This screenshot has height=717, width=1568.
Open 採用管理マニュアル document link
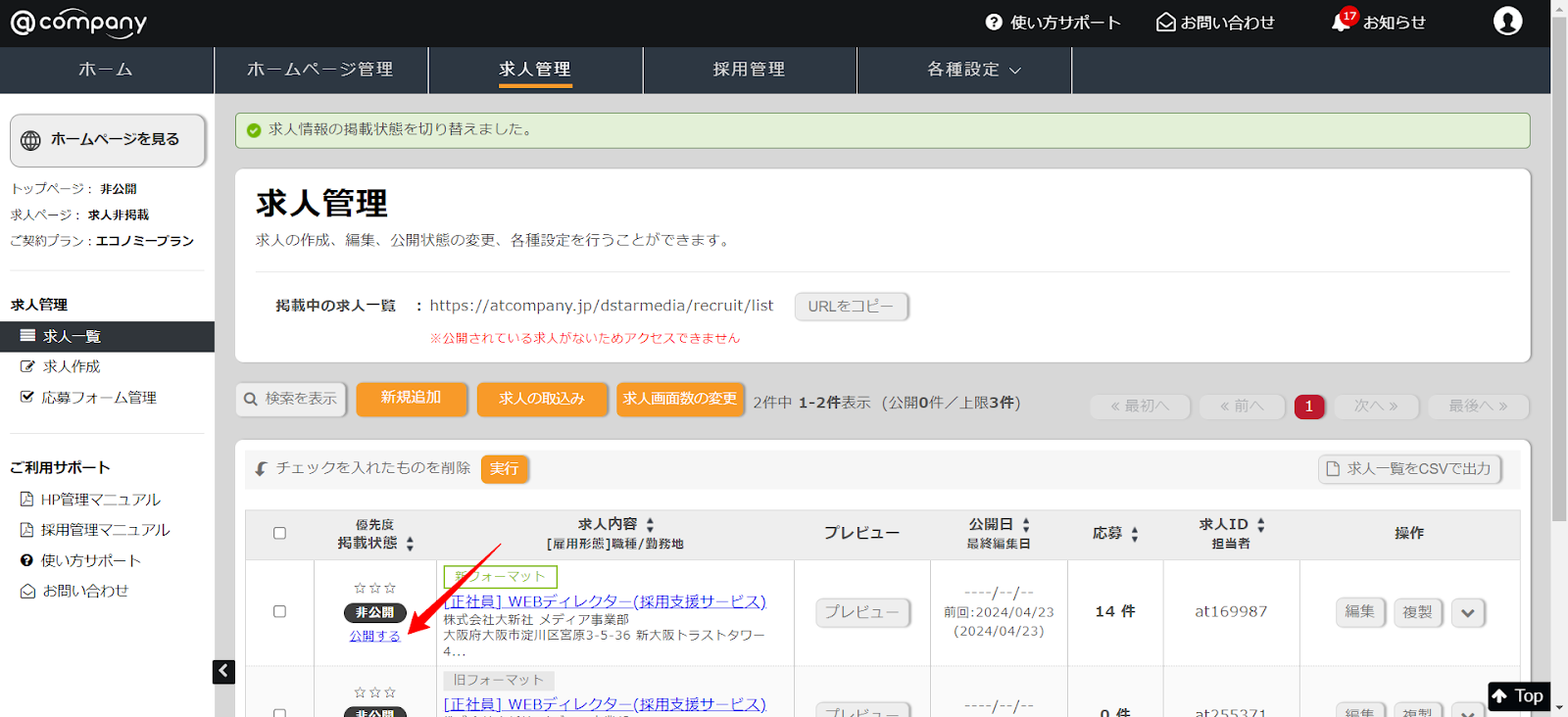pos(95,530)
